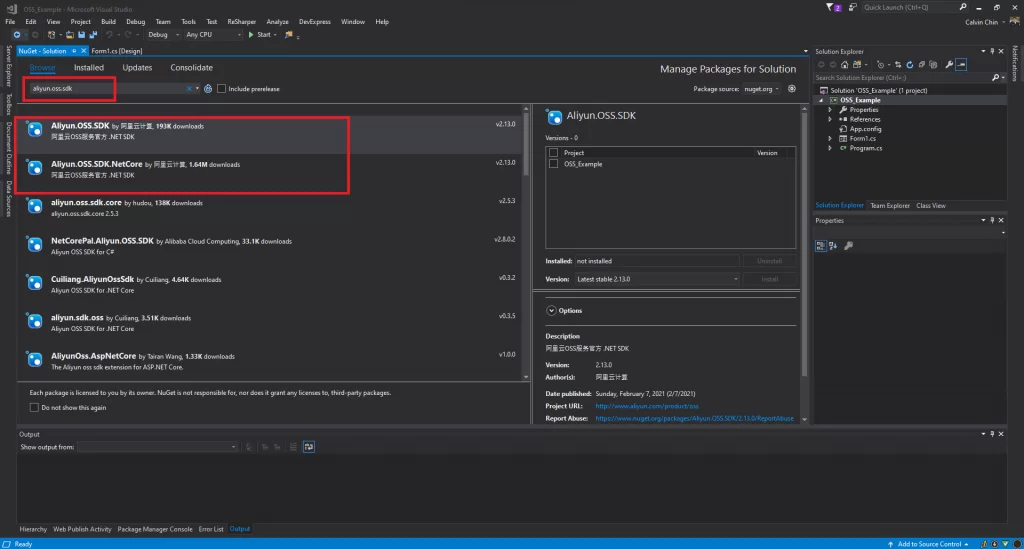This screenshot has height=549, width=1024.
Task: Click the Navigate Backward toolbar icon
Action: [x=16, y=35]
